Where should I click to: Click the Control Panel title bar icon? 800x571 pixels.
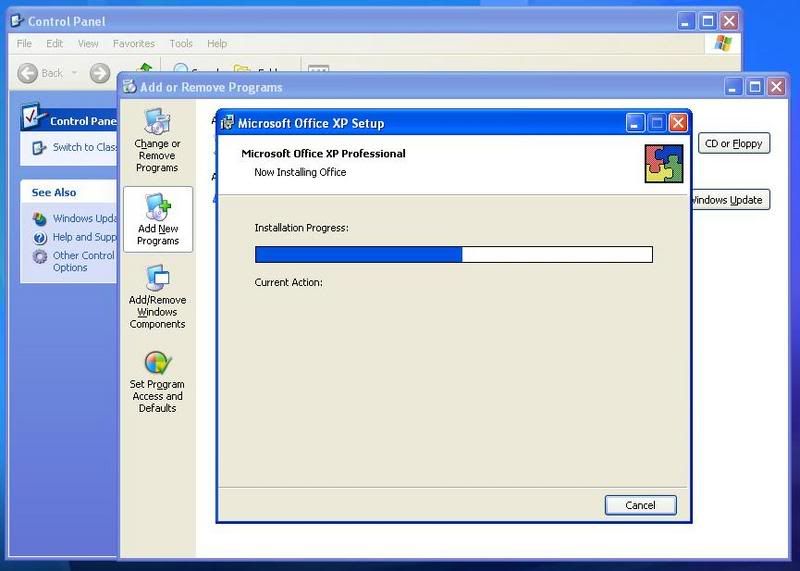pos(14,21)
